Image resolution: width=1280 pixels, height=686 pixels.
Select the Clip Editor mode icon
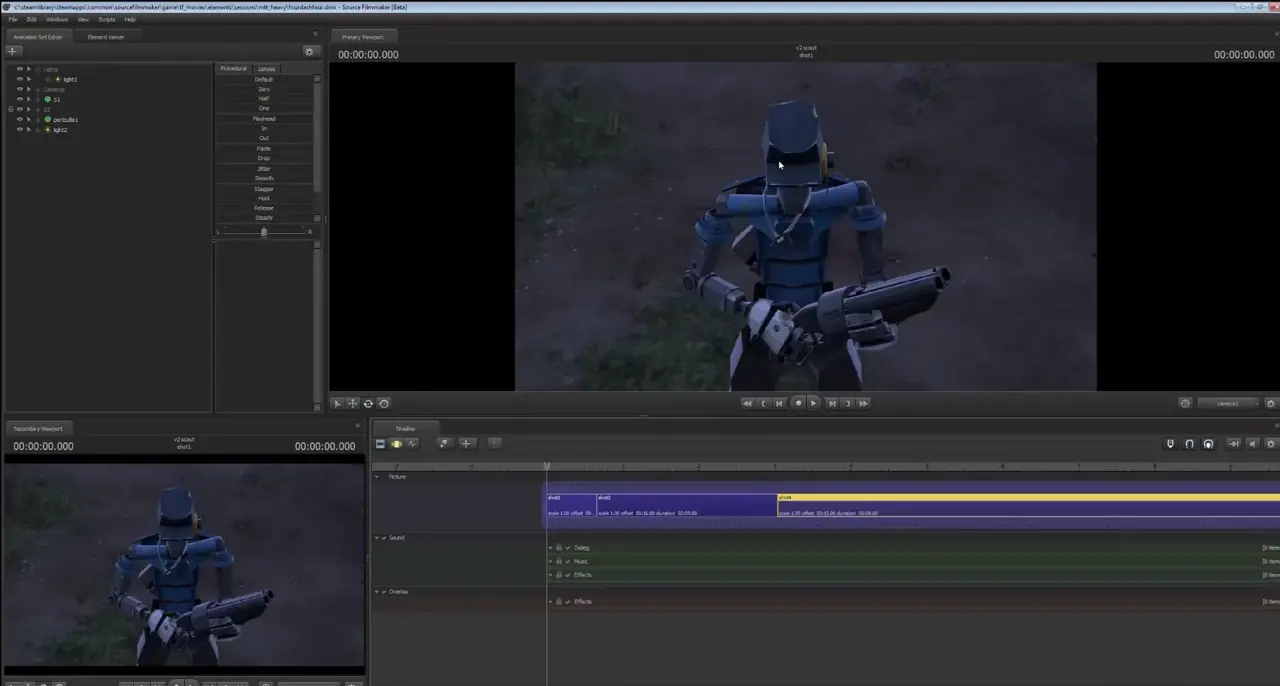(381, 444)
